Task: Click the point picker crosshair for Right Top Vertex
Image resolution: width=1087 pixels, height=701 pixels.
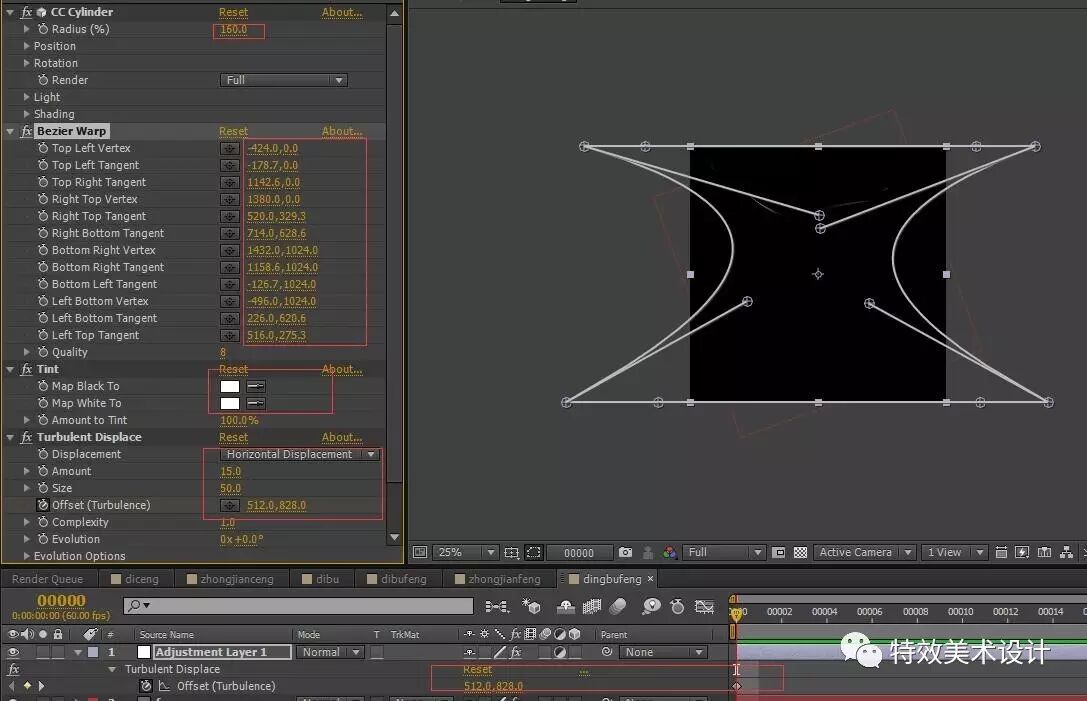Action: [x=229, y=199]
